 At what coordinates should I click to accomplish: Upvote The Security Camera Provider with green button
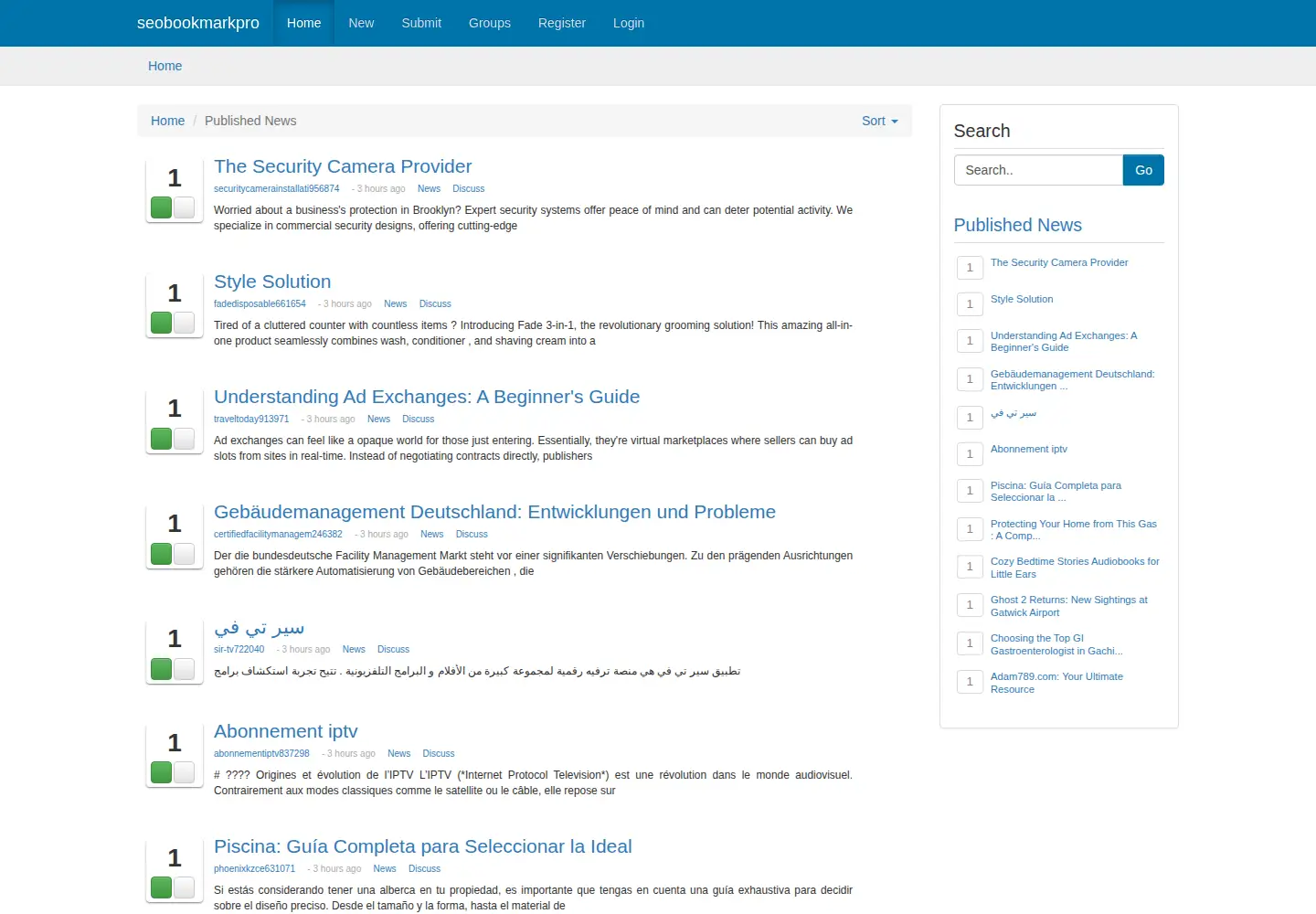162,207
